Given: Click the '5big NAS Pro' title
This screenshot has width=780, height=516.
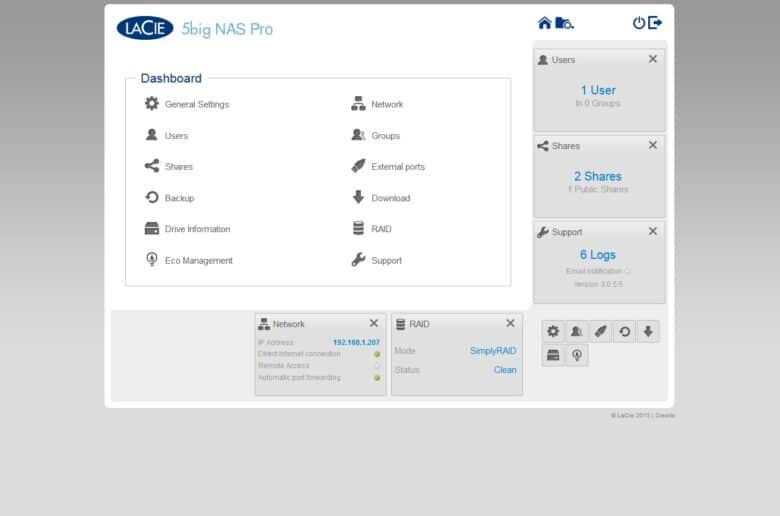Looking at the screenshot, I should pos(227,29).
